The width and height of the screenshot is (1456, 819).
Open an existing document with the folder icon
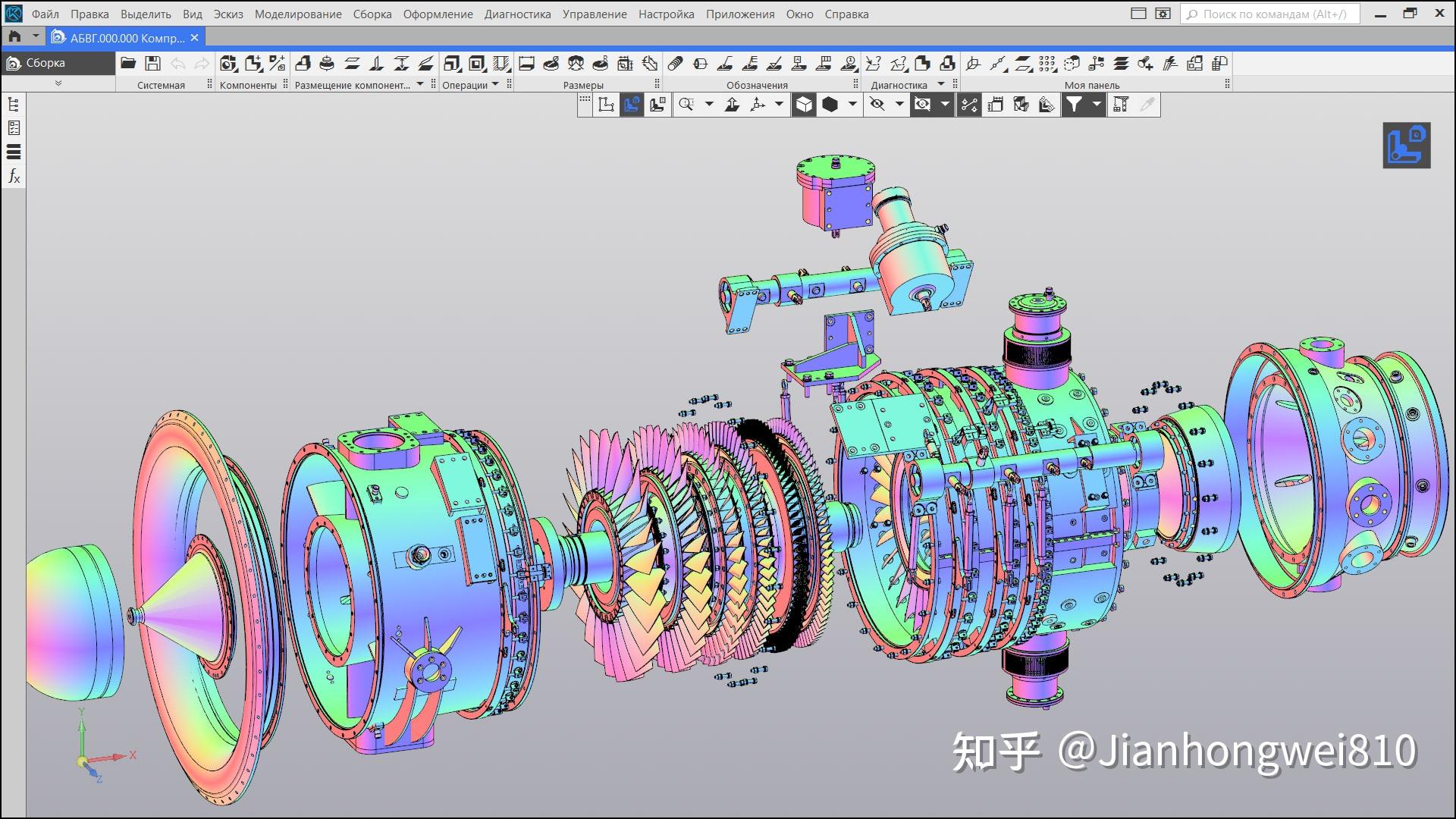point(129,64)
